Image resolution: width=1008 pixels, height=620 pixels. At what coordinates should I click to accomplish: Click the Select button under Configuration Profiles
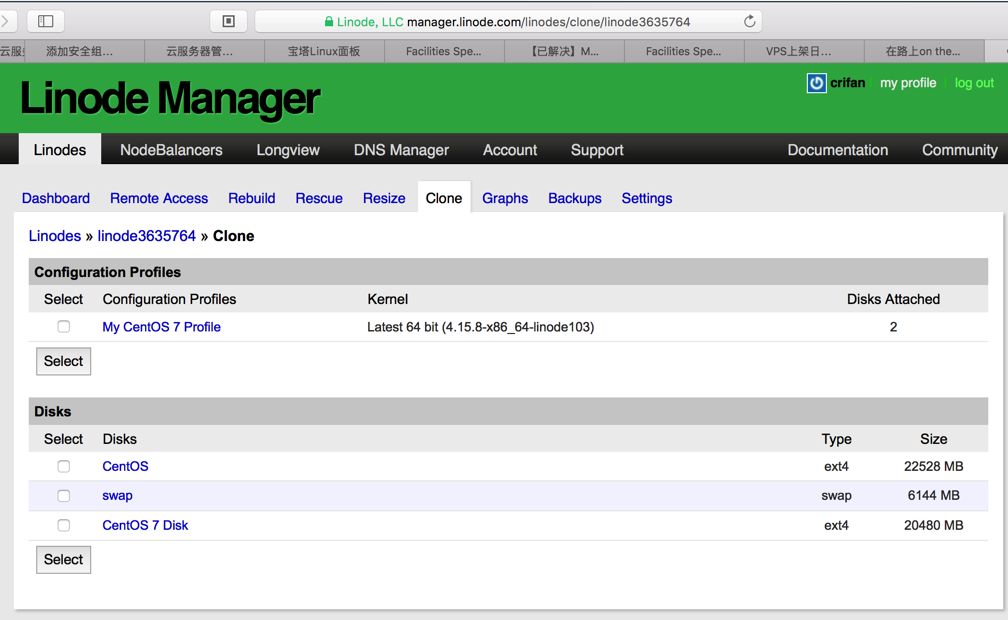tap(64, 361)
